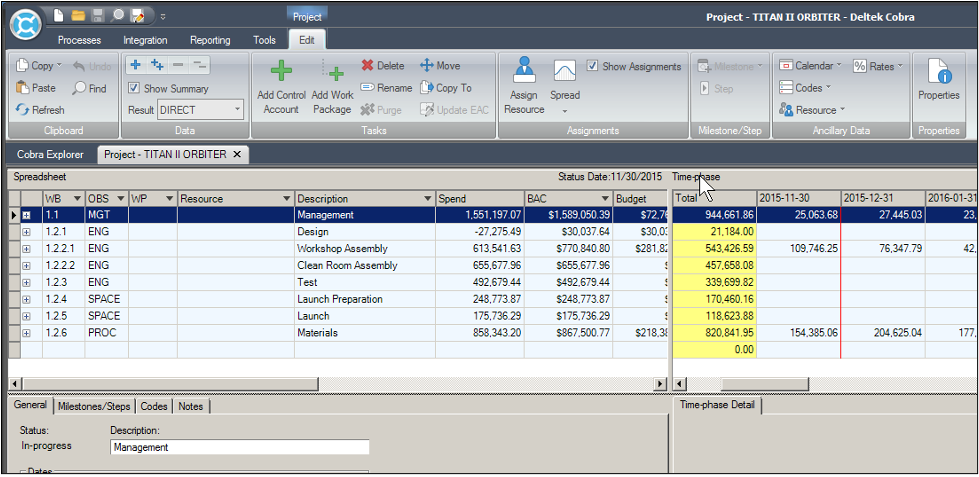Click the spreadsheet horizontal scrollbar
979x477 pixels.
coord(338,383)
